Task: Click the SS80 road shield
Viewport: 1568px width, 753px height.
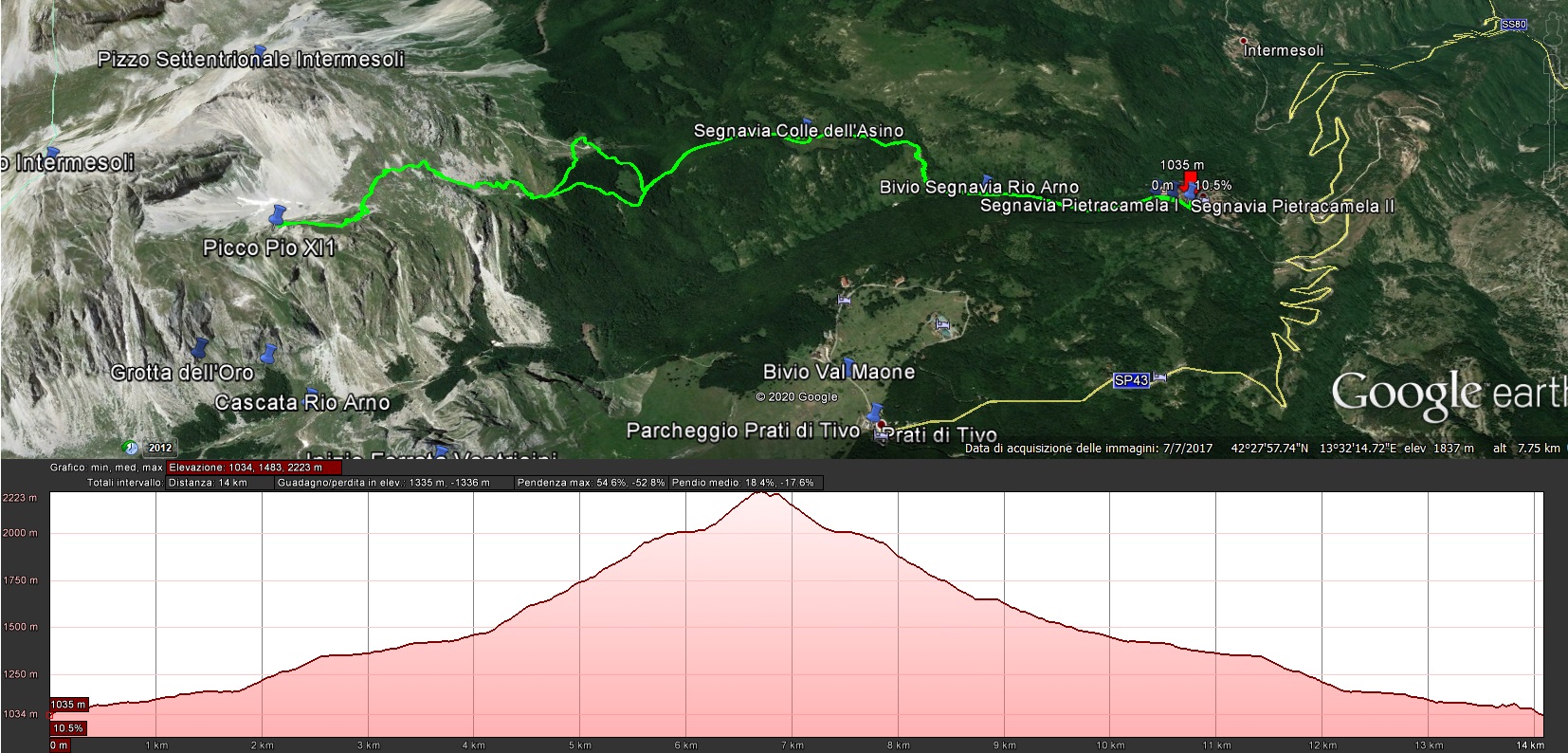Action: point(1514,26)
